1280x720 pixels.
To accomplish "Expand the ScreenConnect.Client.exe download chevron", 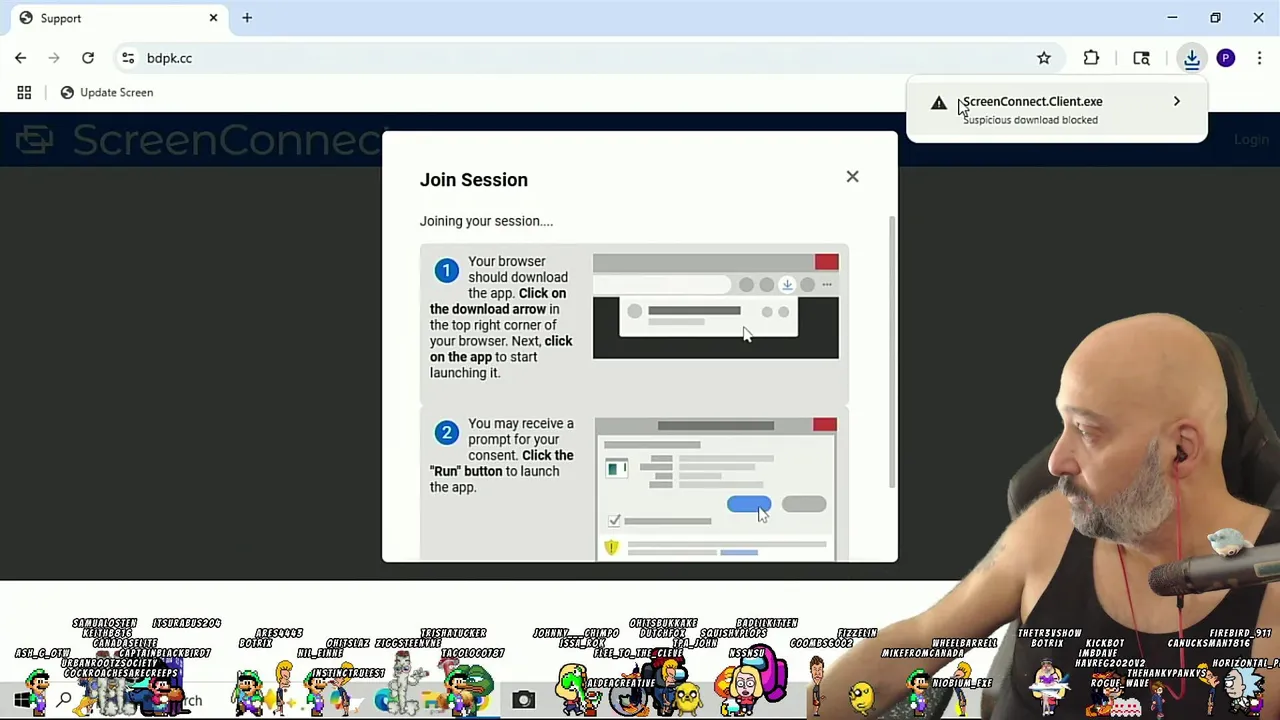I will 1177,101.
